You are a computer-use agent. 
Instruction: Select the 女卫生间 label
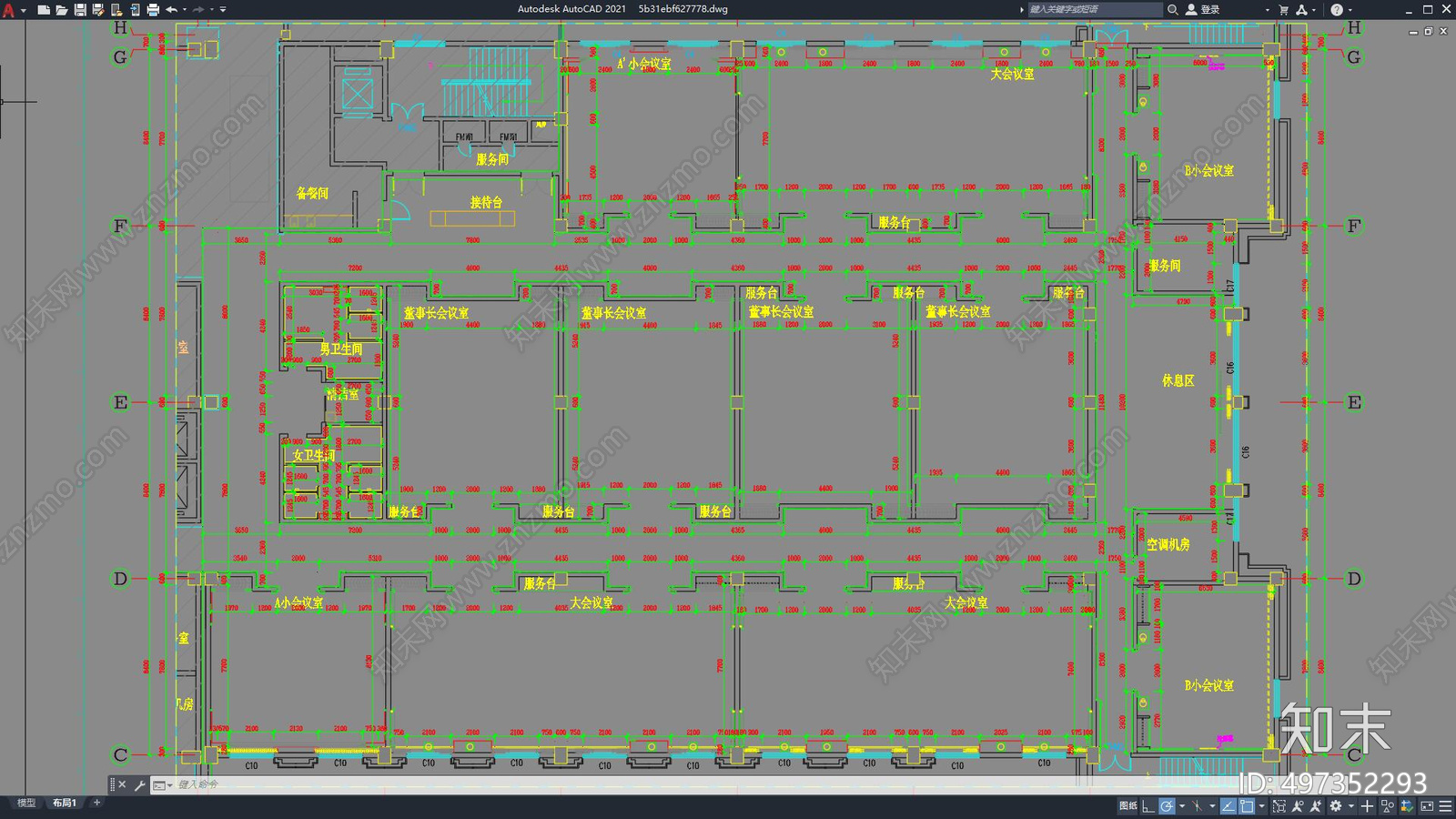[x=314, y=455]
